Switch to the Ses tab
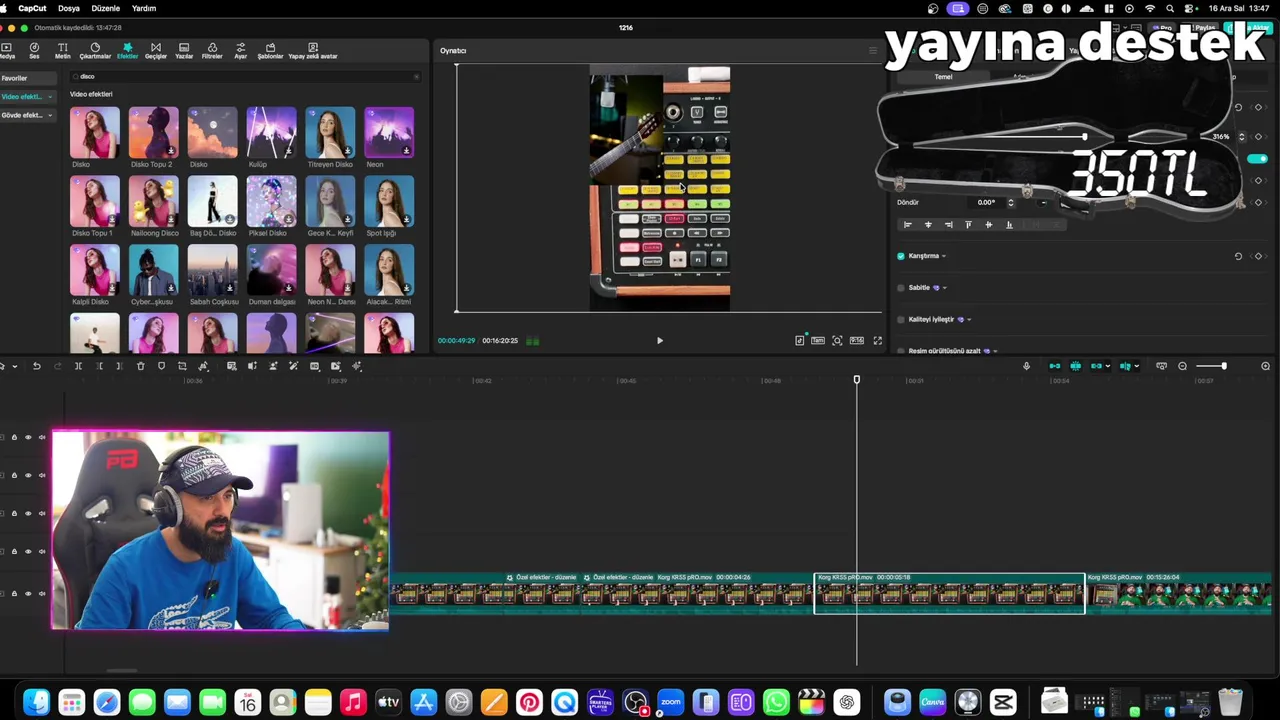The height and width of the screenshot is (720, 1280). (x=34, y=51)
